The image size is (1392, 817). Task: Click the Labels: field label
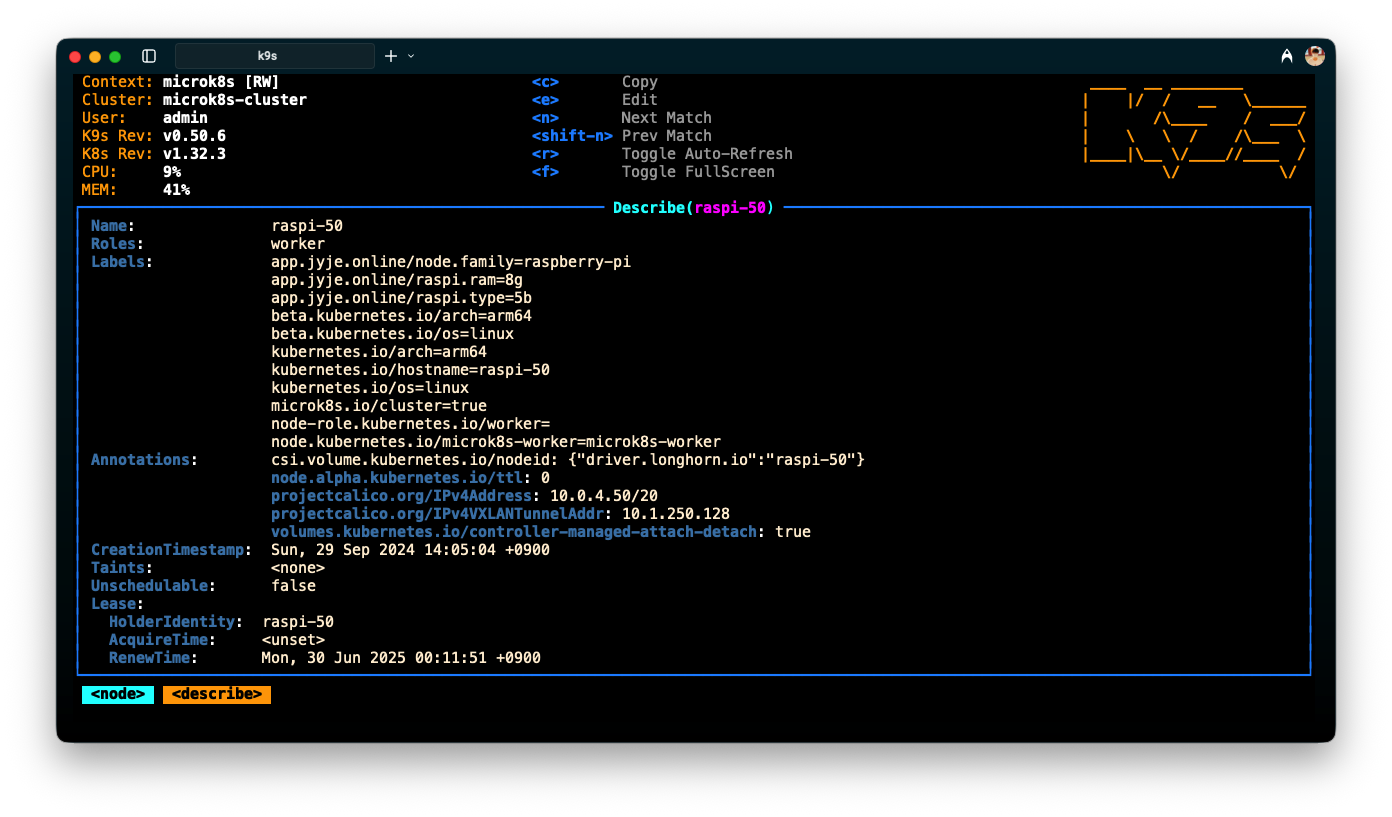(x=122, y=262)
